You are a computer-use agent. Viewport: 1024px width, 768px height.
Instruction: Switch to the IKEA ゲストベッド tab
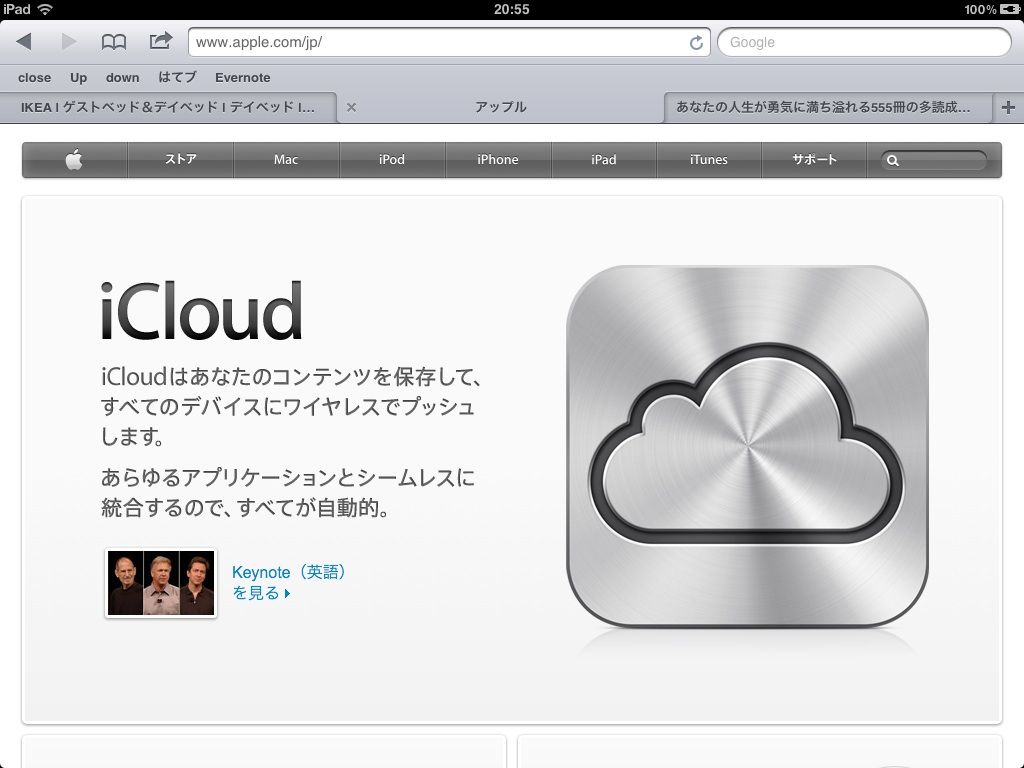168,107
